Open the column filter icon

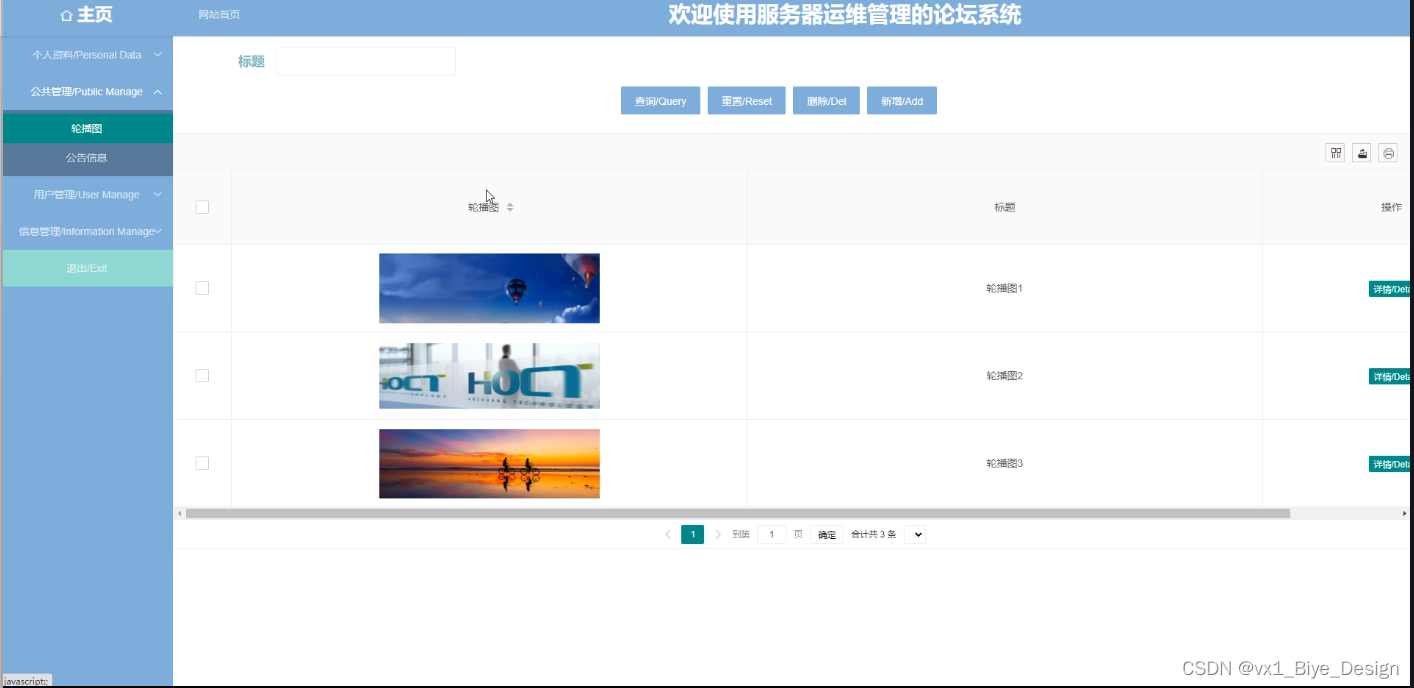point(1335,153)
